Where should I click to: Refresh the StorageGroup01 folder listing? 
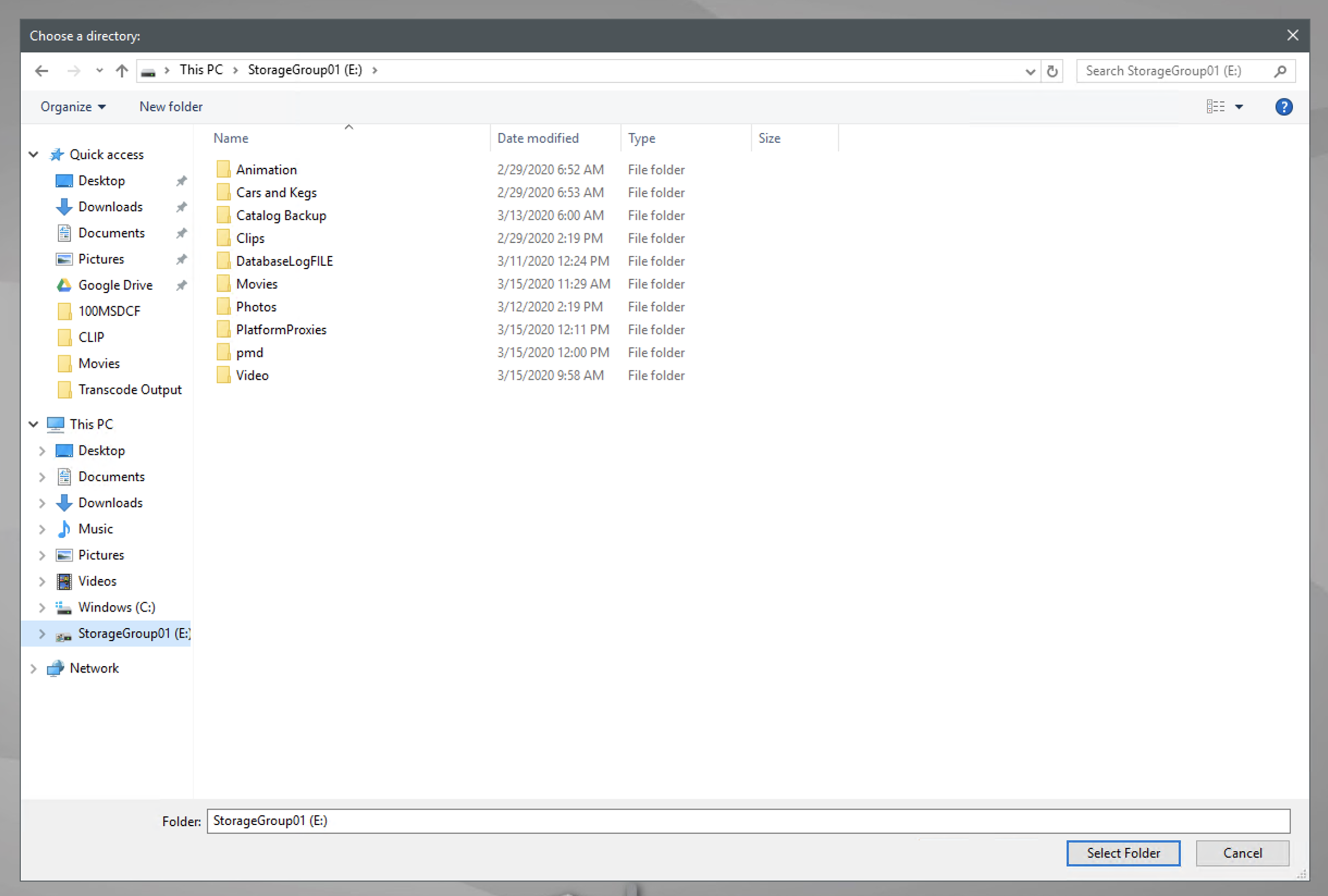pyautogui.click(x=1052, y=71)
